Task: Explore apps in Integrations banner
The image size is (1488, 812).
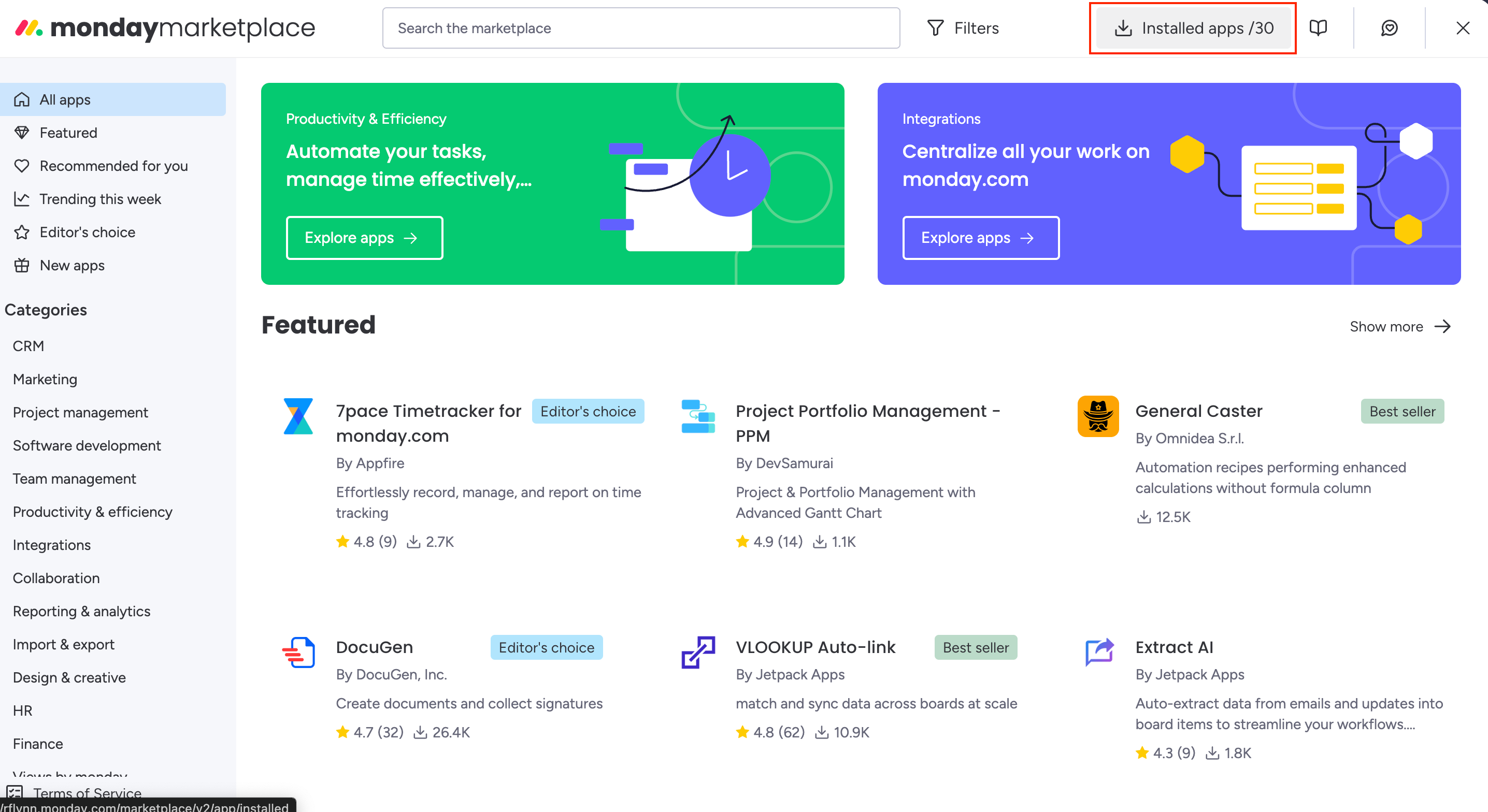Action: pos(981,238)
